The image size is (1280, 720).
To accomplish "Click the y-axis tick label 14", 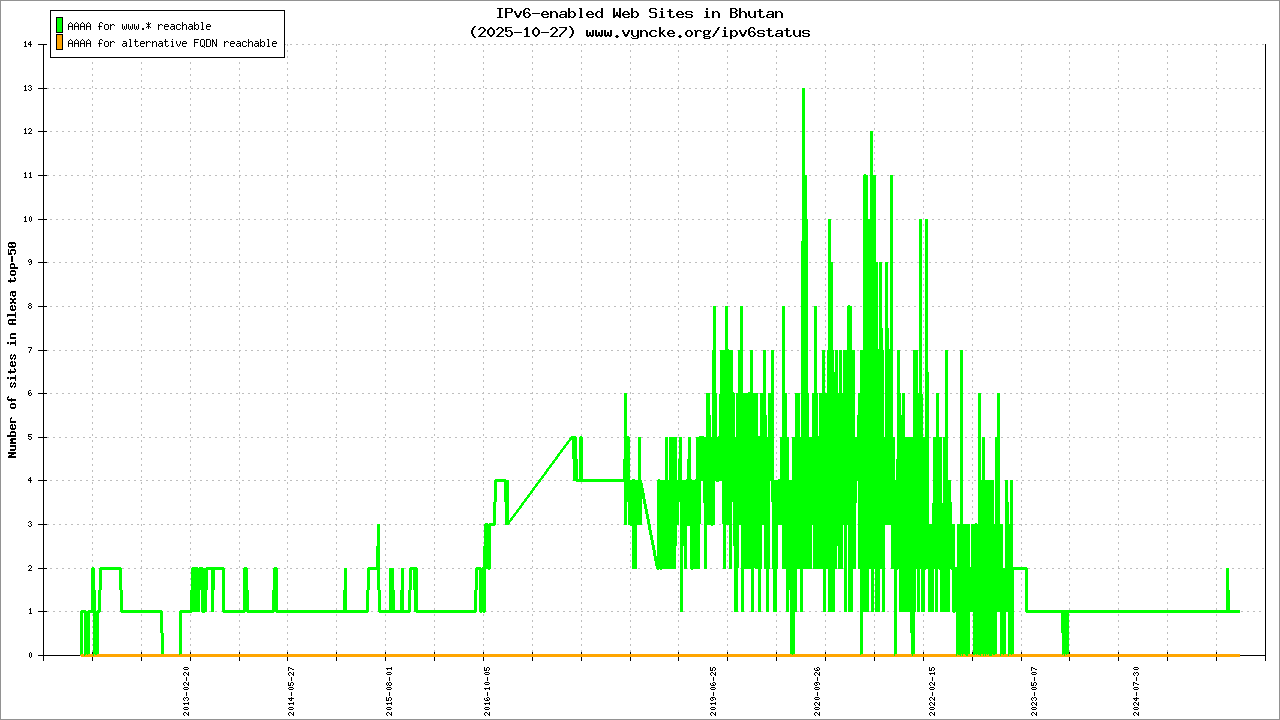I will [29, 44].
